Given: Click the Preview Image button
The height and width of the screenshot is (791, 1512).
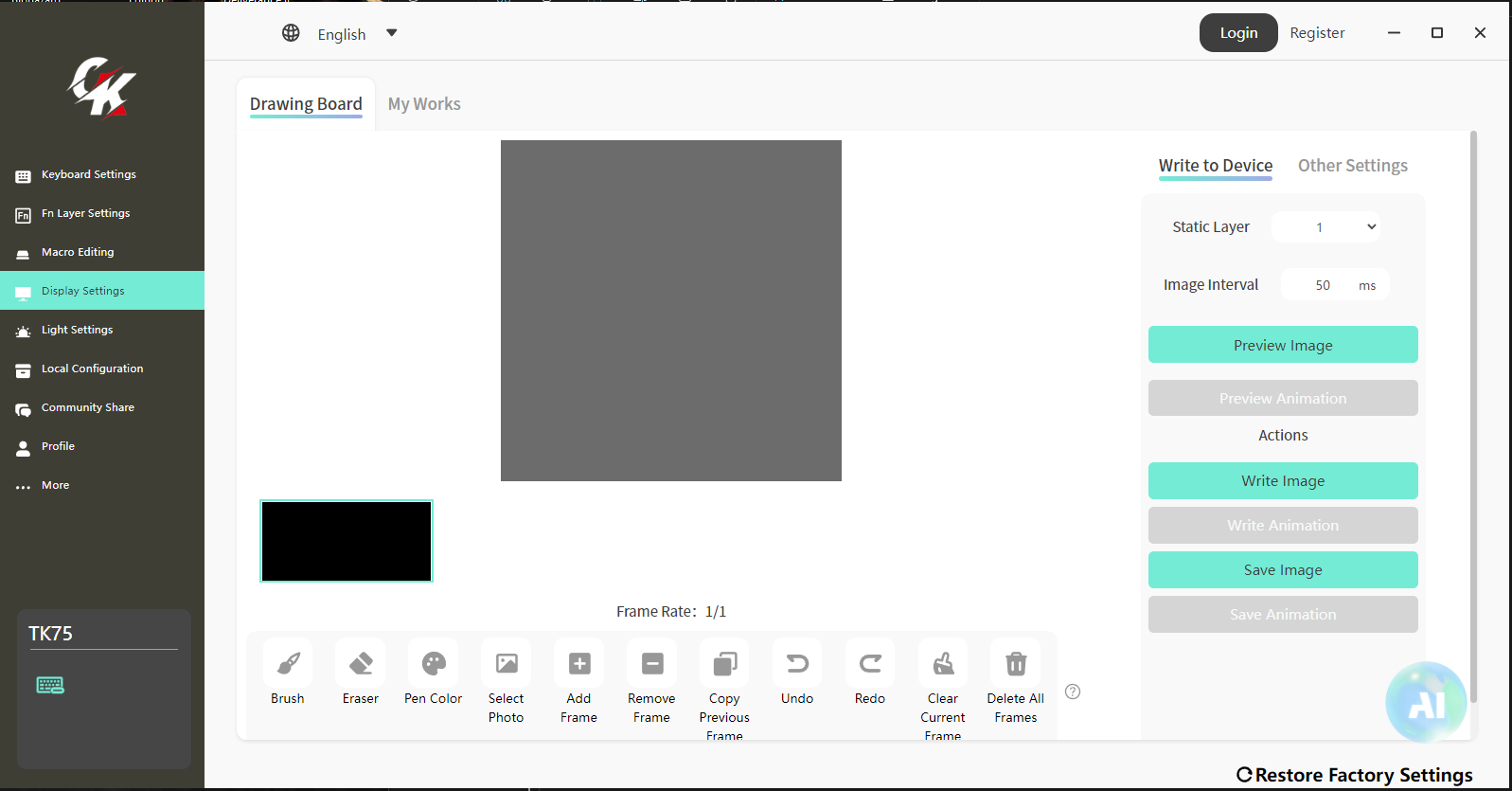Looking at the screenshot, I should pyautogui.click(x=1283, y=345).
